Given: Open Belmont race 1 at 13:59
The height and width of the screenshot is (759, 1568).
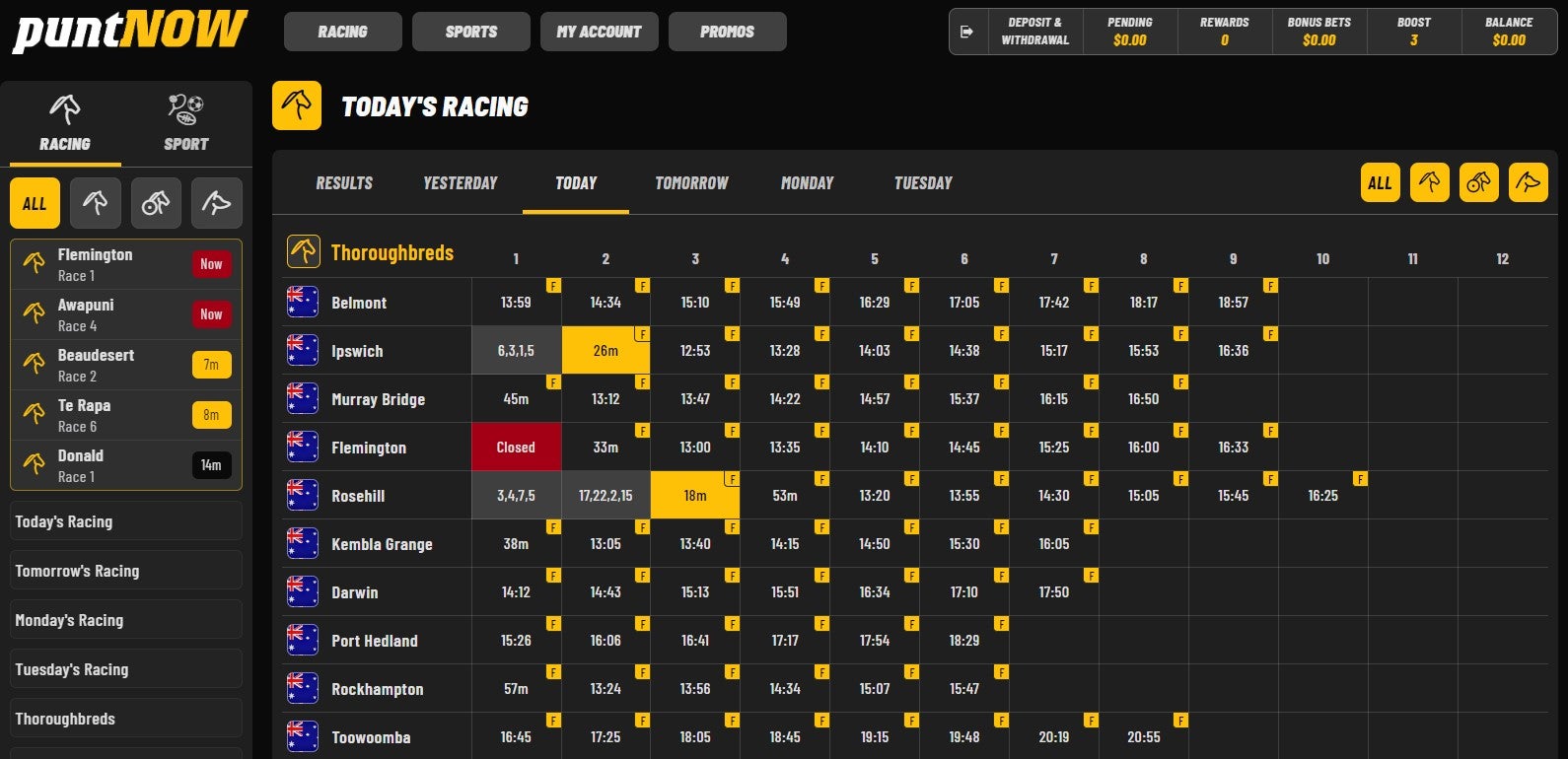Looking at the screenshot, I should tap(516, 302).
